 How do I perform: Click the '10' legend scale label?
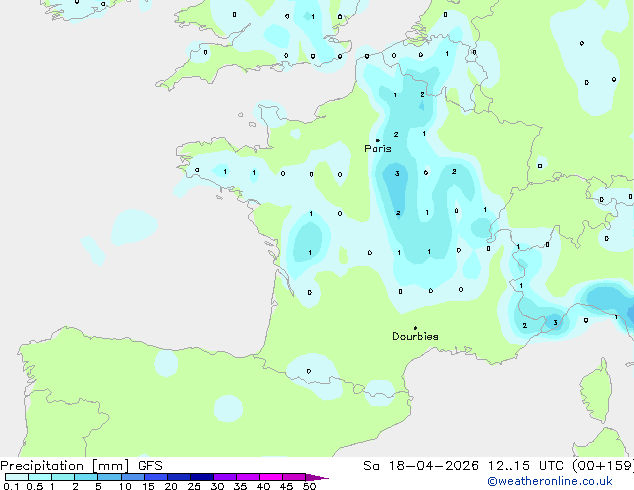click(125, 486)
